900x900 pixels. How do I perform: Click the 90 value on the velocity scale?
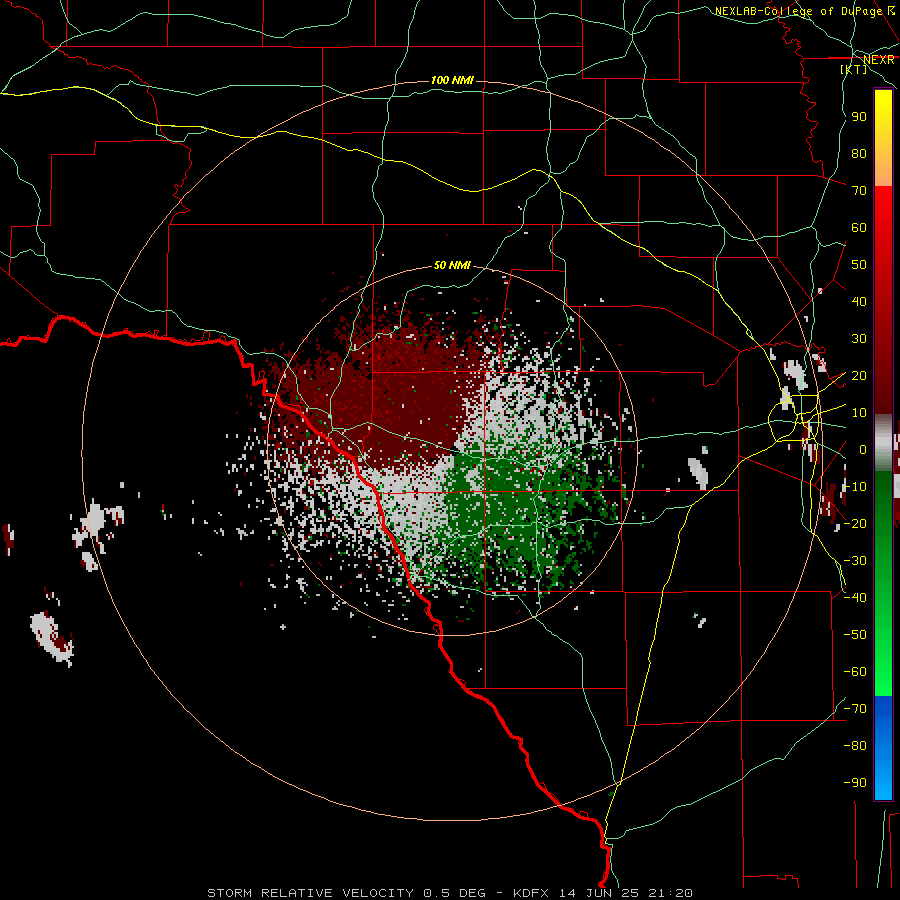pos(859,117)
